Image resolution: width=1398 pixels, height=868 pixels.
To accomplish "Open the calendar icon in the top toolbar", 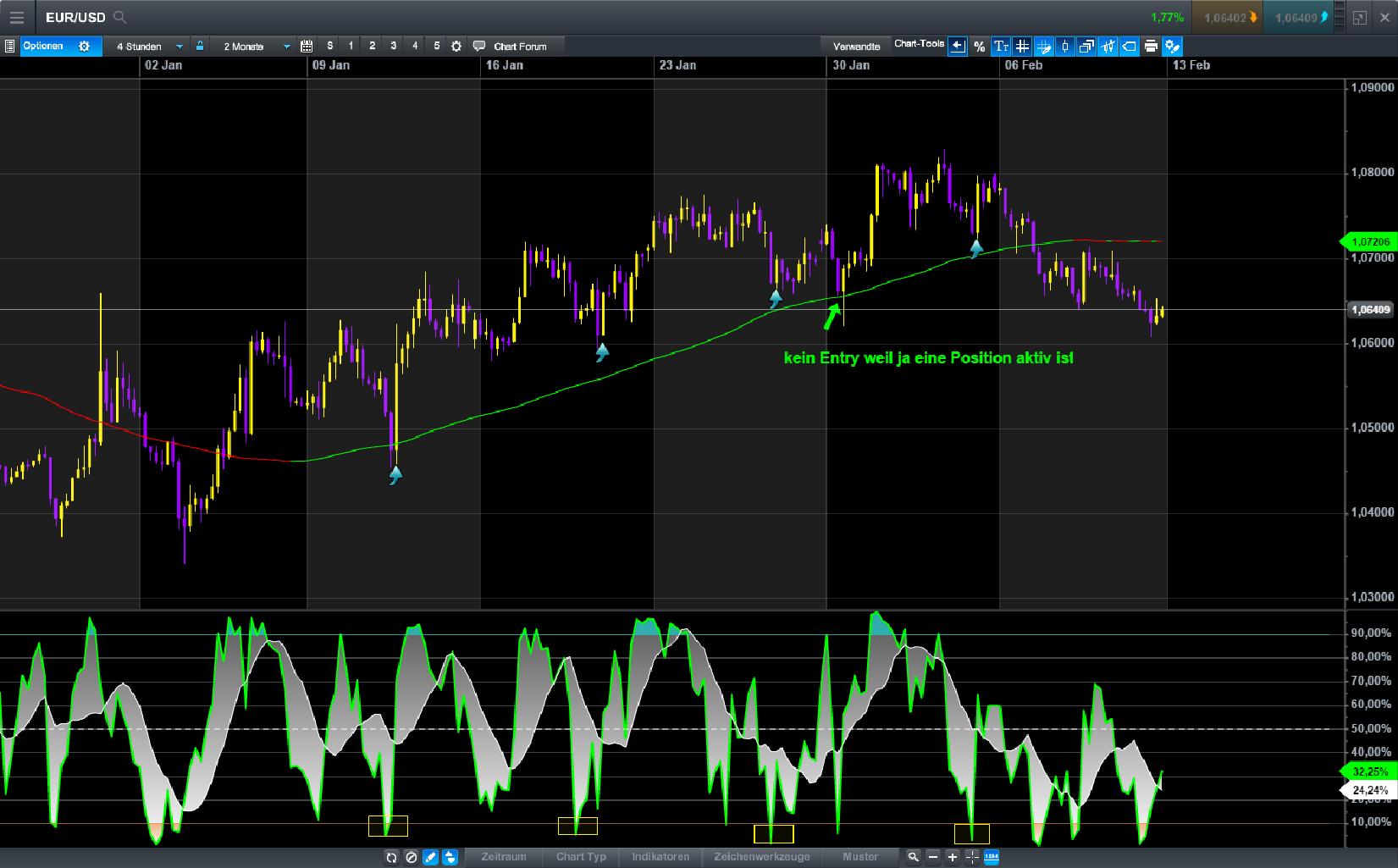I will click(x=305, y=47).
